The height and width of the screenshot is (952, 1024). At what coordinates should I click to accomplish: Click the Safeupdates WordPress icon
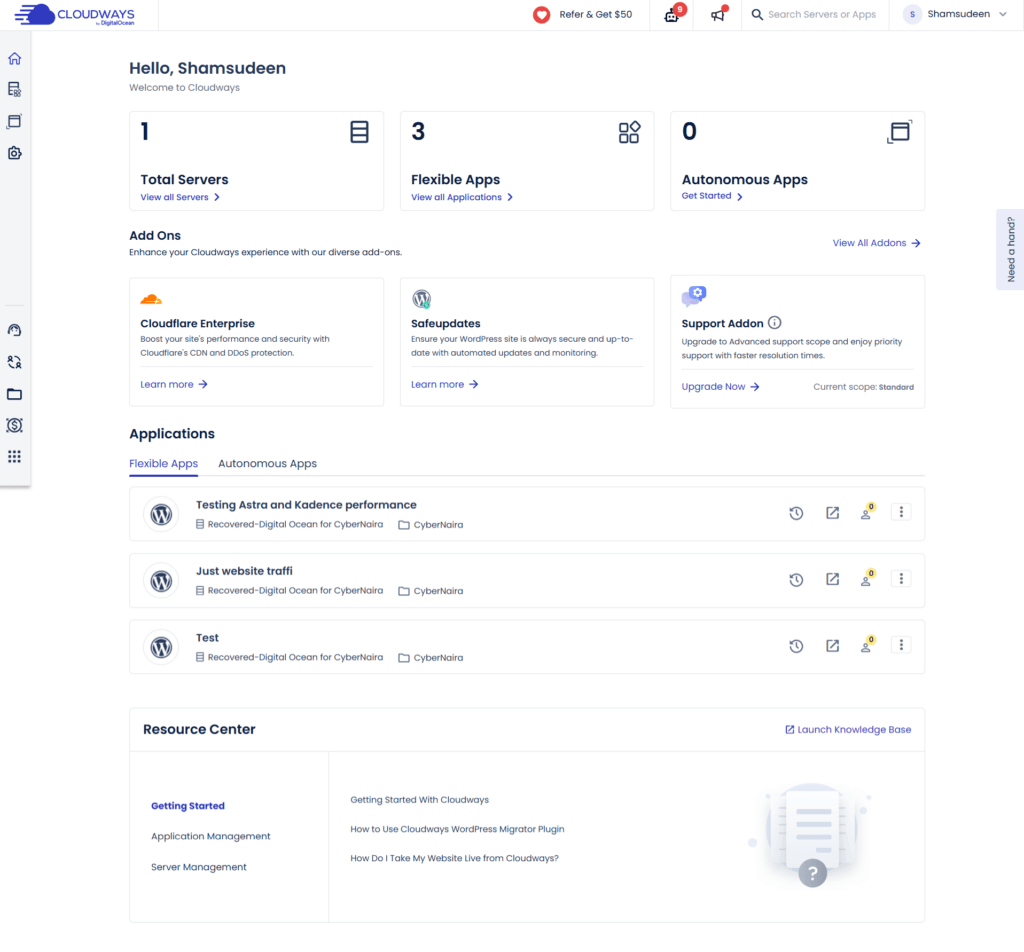click(422, 299)
